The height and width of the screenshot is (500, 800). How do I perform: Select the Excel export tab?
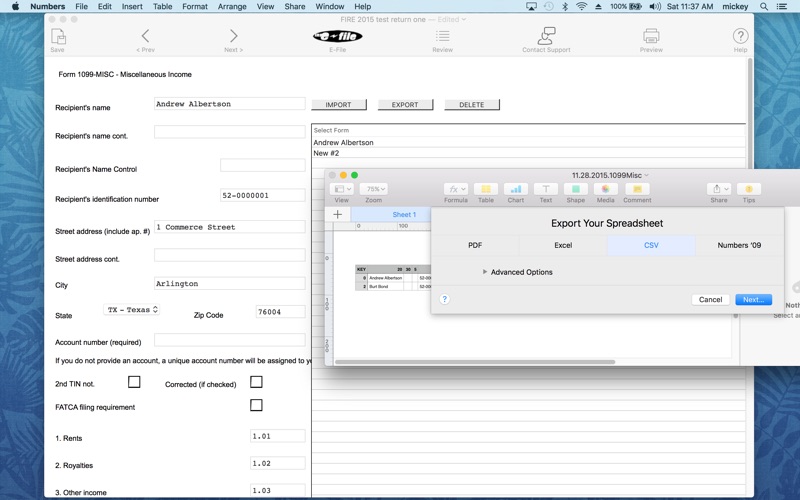click(563, 245)
